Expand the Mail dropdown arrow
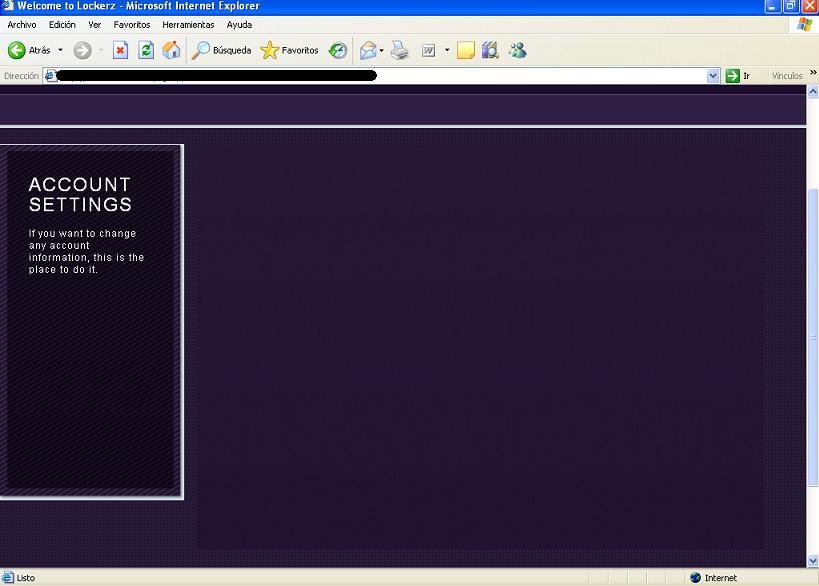The image size is (819, 586). 381,50
